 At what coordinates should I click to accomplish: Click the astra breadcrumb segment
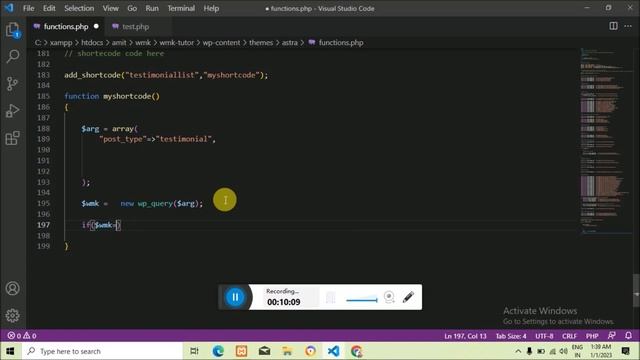point(289,42)
